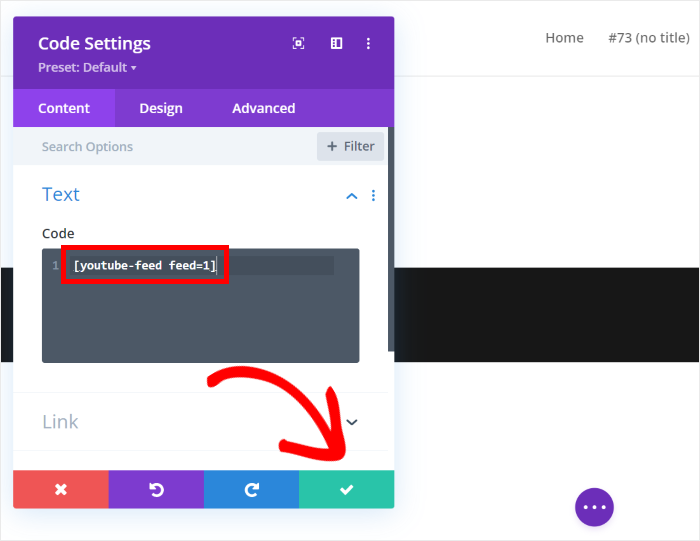Go to the Home page link
This screenshot has height=541, width=700.
click(564, 38)
